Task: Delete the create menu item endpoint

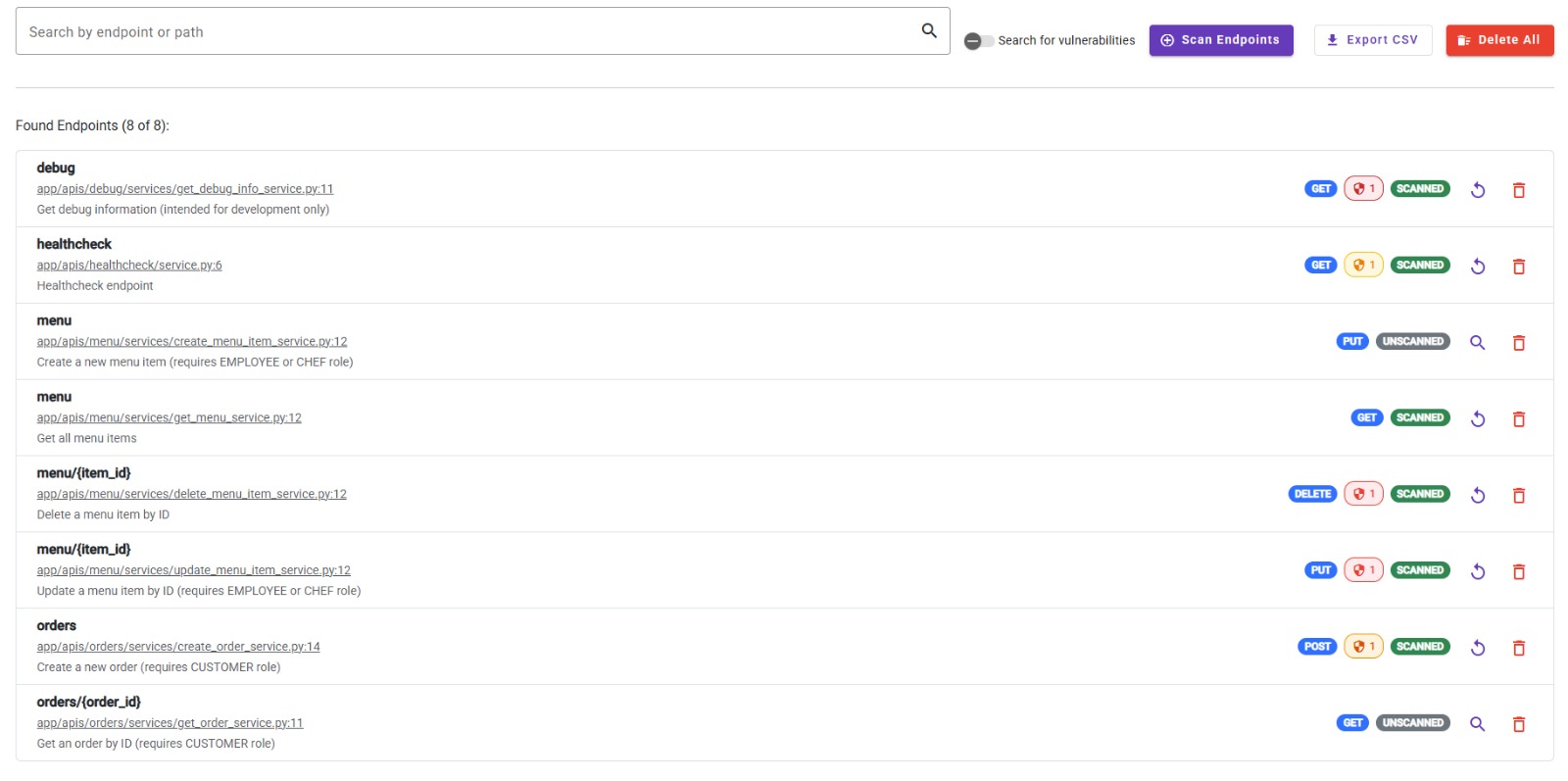Action: 1519,343
